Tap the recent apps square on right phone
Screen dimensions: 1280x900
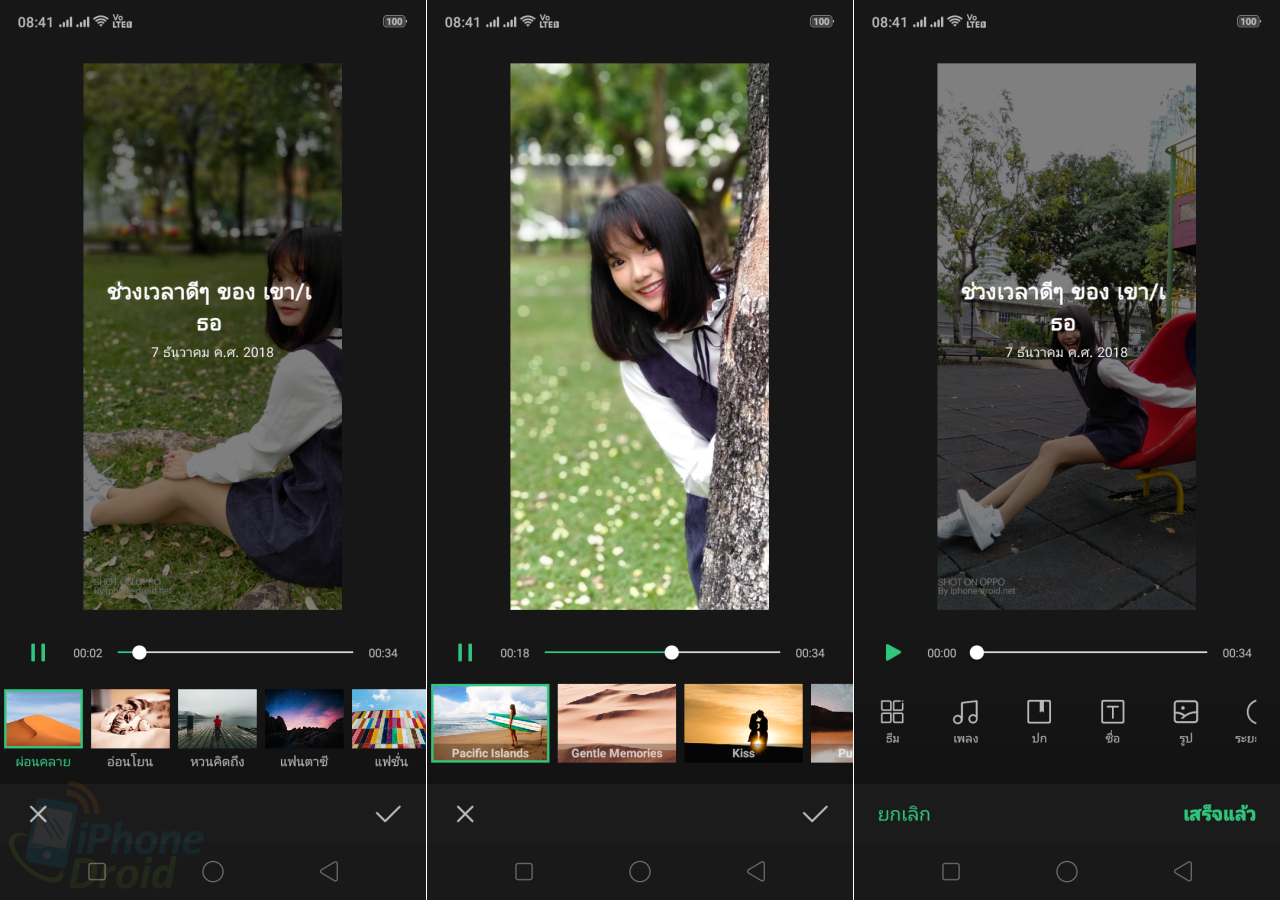click(x=951, y=872)
